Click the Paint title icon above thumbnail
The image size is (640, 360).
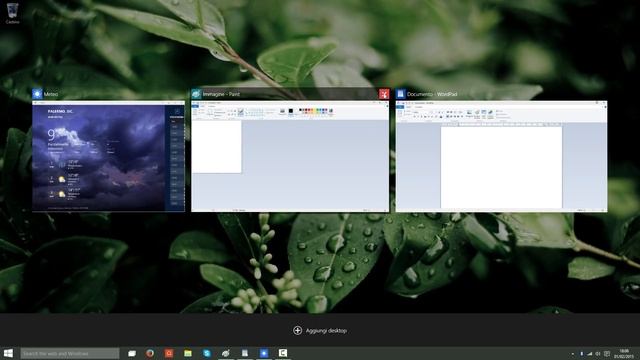(x=196, y=94)
